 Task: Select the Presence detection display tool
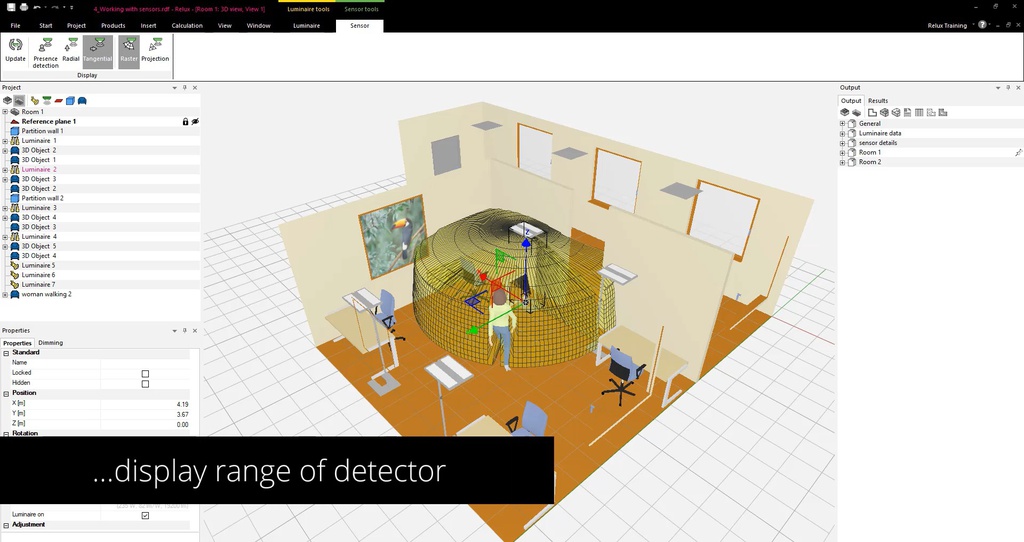(45, 50)
